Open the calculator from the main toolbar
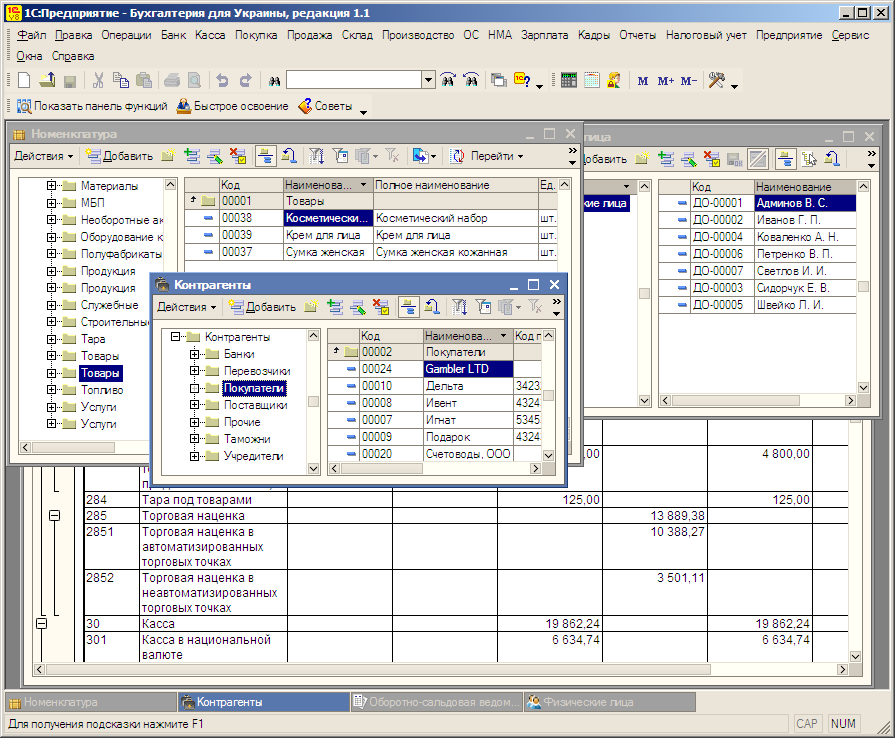Viewport: 895px width, 738px height. click(x=568, y=81)
